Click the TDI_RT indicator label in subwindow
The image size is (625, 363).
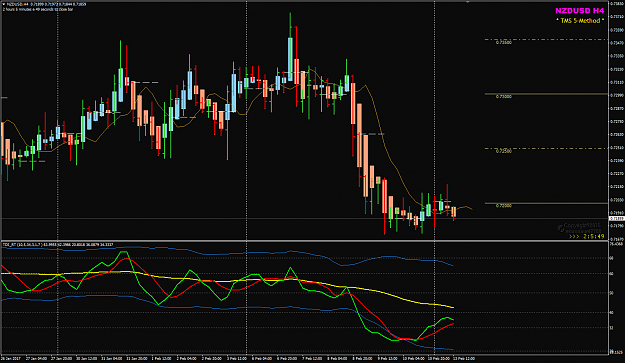[x=58, y=244]
